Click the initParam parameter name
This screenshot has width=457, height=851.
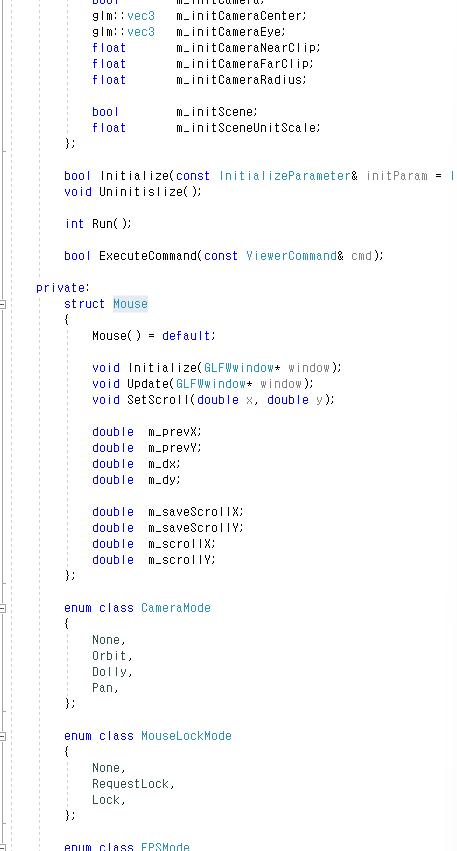pyautogui.click(x=397, y=176)
